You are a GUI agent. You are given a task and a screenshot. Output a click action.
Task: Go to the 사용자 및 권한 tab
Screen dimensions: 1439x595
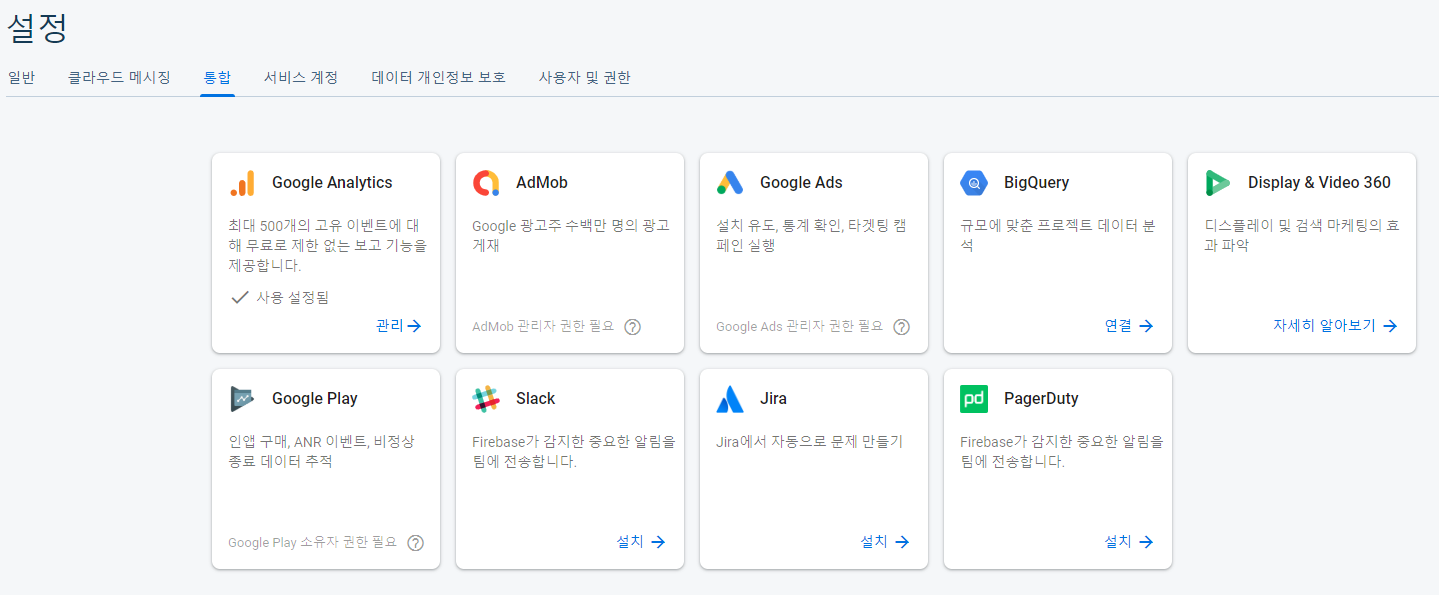(x=584, y=77)
